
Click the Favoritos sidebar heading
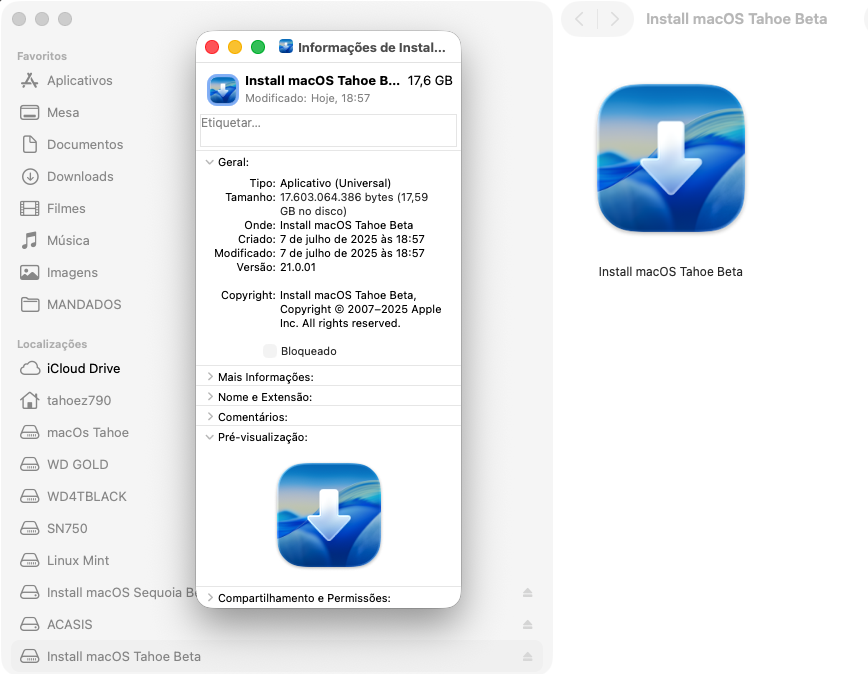tap(42, 56)
